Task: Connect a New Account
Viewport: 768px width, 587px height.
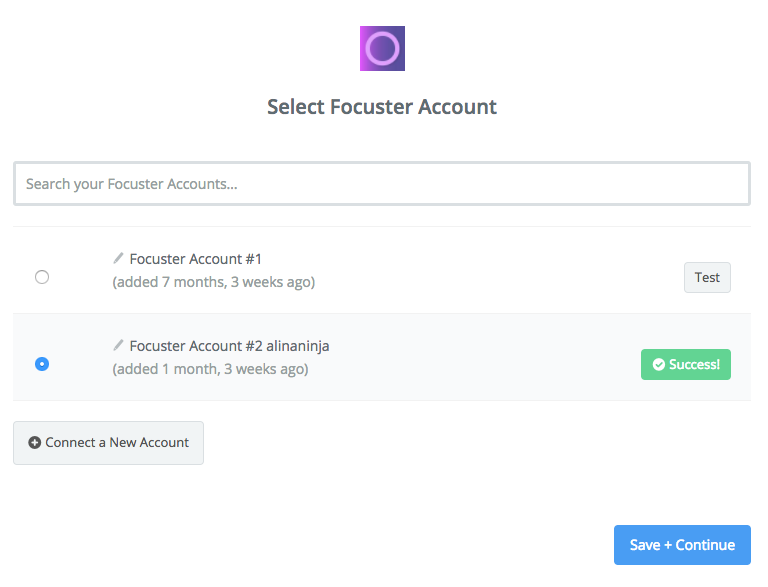Action: [x=108, y=443]
